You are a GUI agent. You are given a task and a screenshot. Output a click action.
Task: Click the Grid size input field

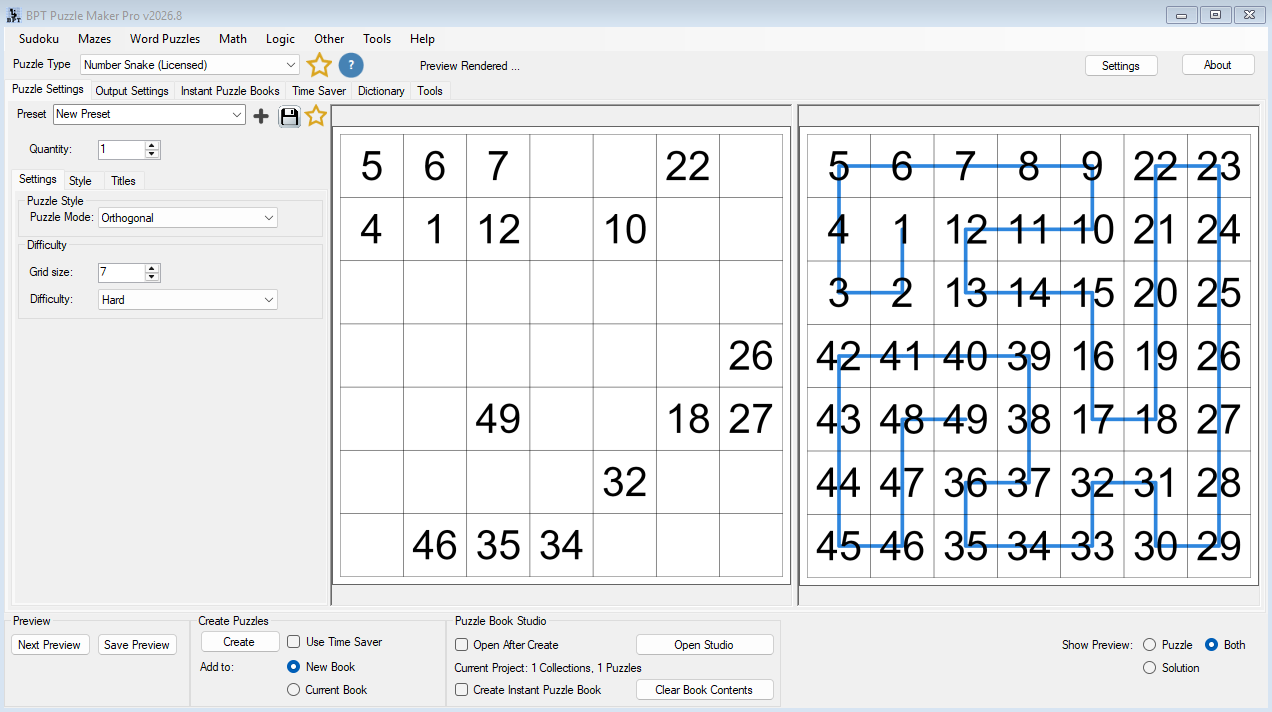pos(121,272)
